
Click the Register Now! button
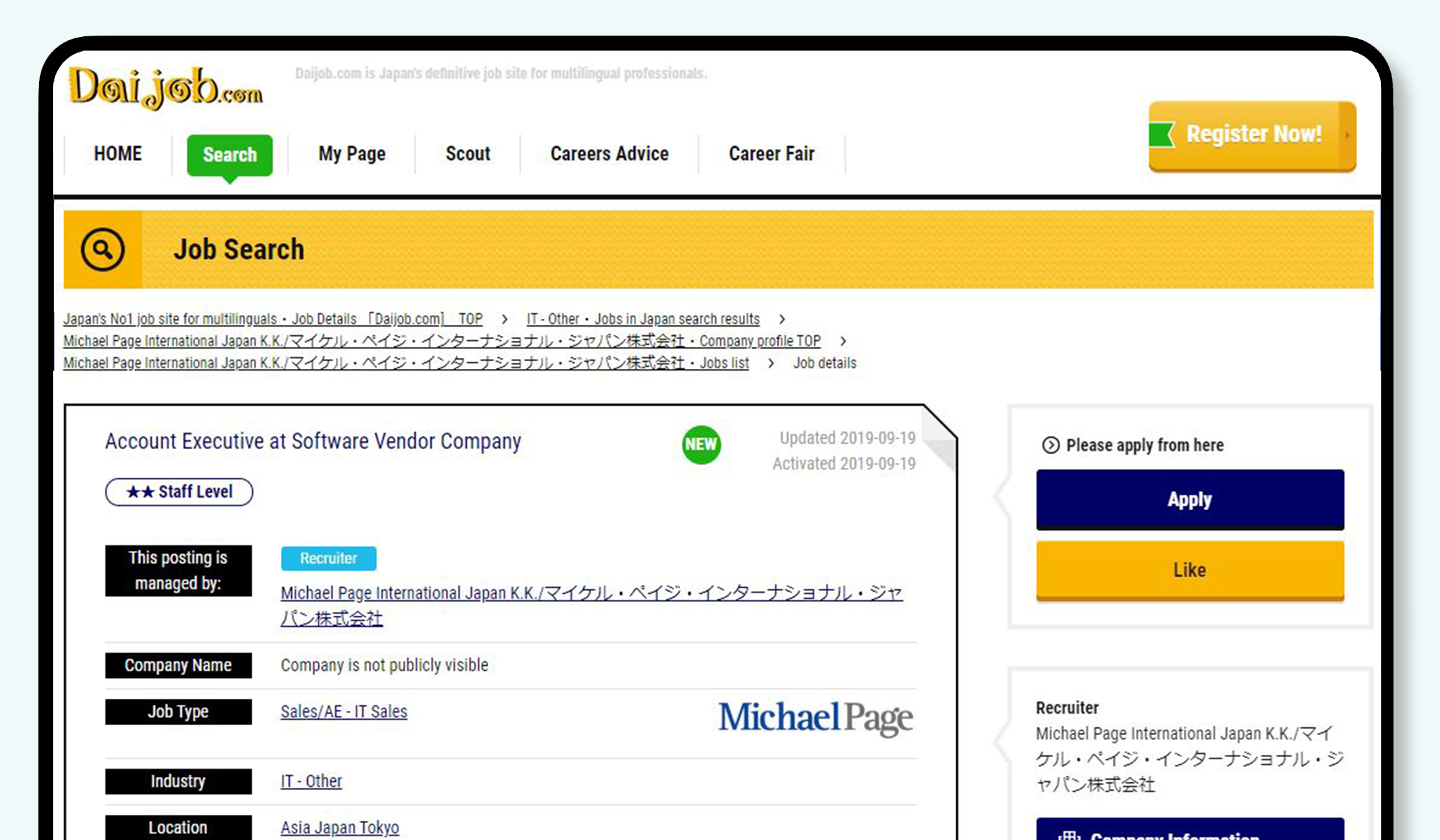1252,136
